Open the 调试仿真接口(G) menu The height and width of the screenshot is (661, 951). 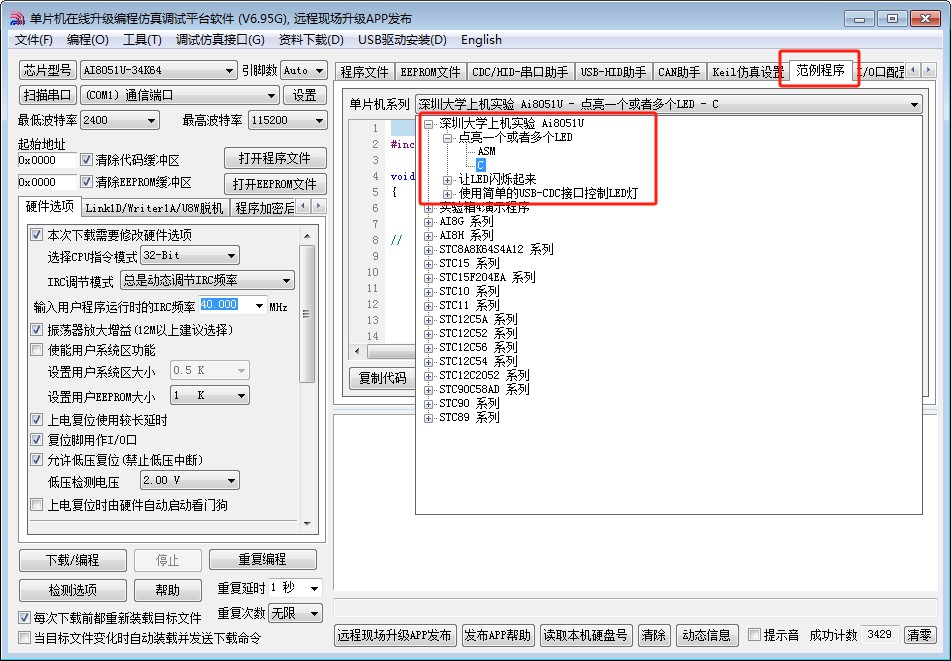click(x=220, y=40)
